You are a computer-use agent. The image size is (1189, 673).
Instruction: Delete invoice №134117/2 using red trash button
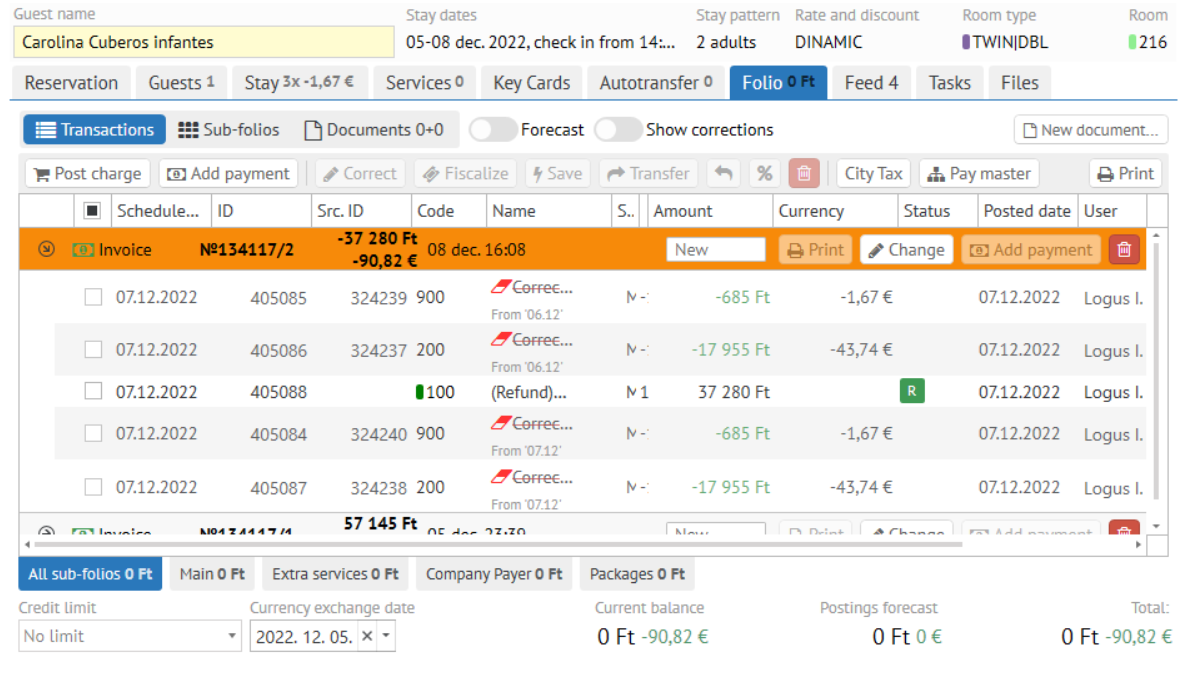tap(1124, 250)
